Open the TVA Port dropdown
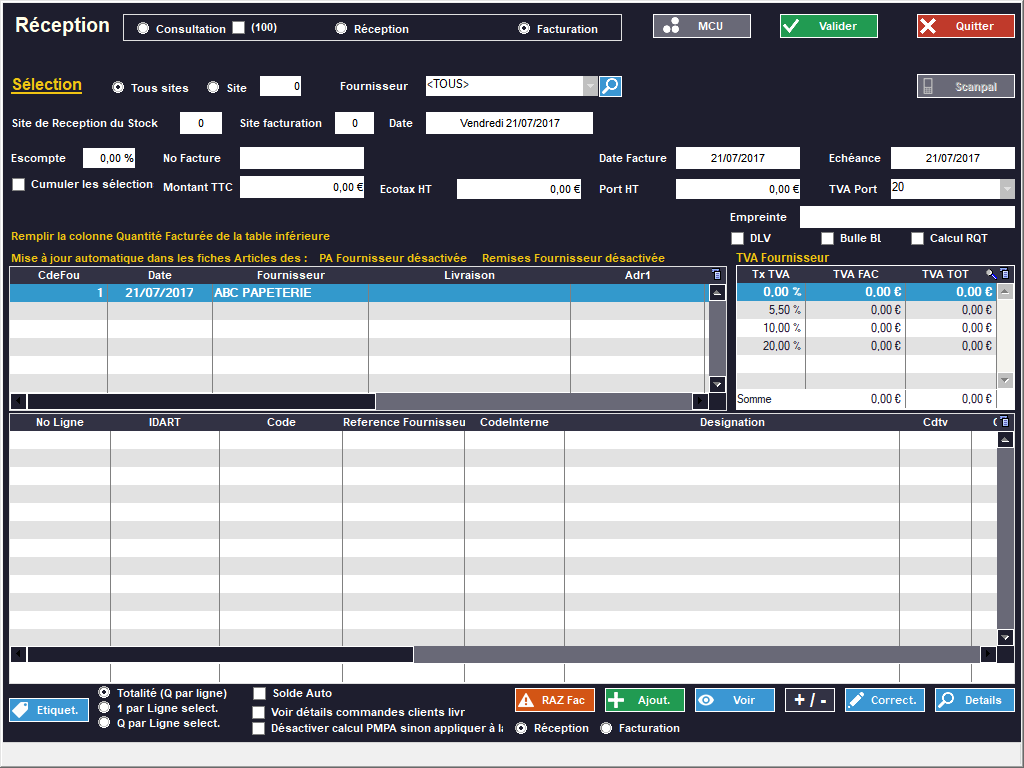This screenshot has height=768, width=1024. click(1006, 189)
